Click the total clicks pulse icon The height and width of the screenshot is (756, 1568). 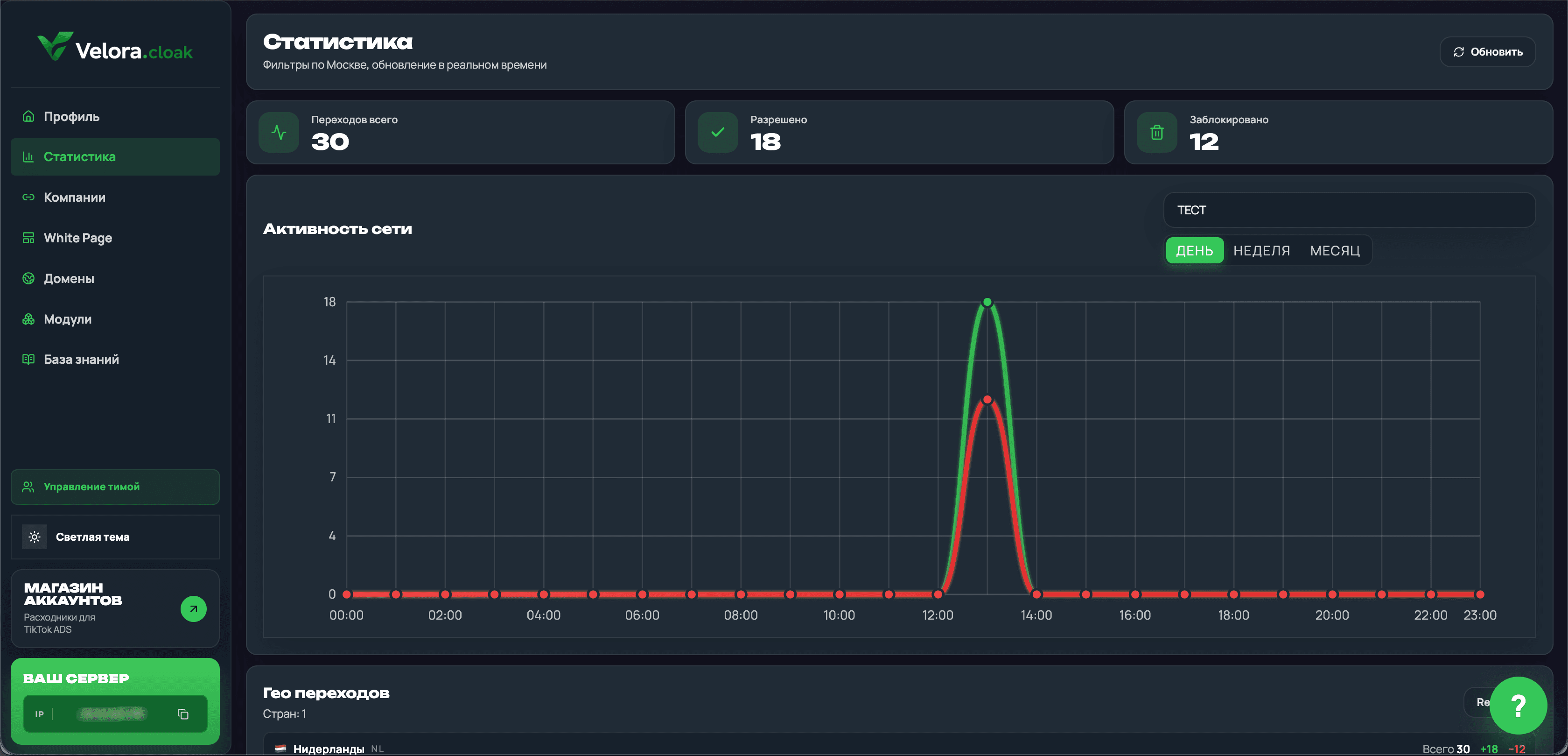pos(279,132)
